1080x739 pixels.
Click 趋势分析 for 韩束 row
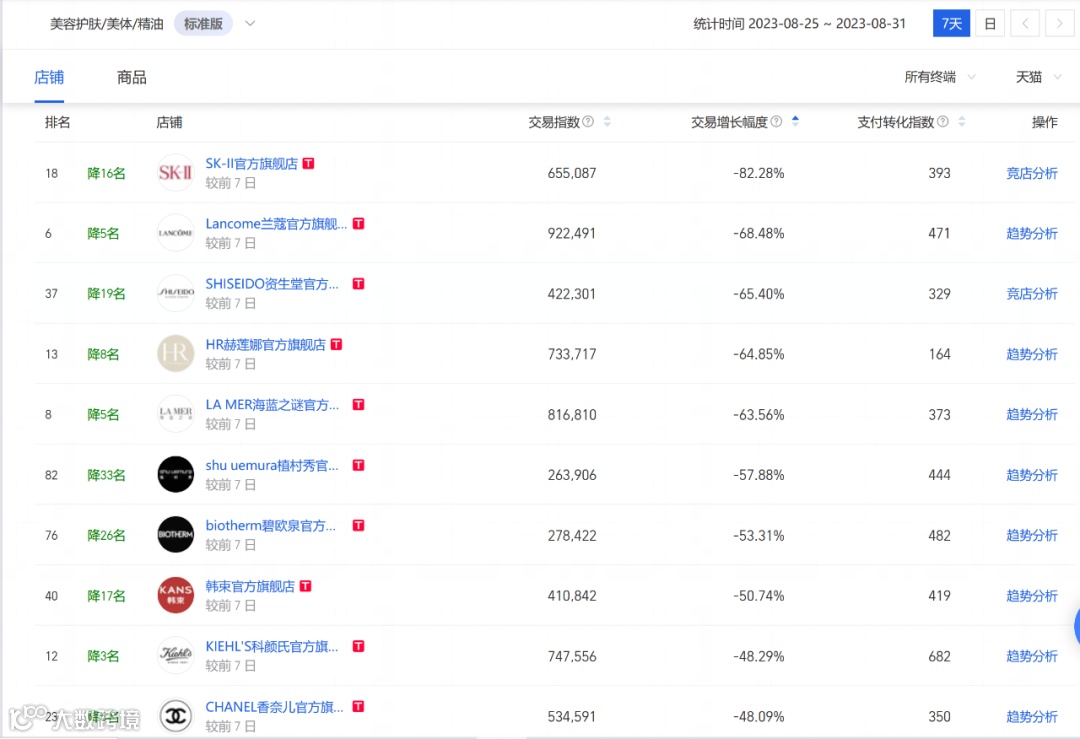click(x=1031, y=596)
